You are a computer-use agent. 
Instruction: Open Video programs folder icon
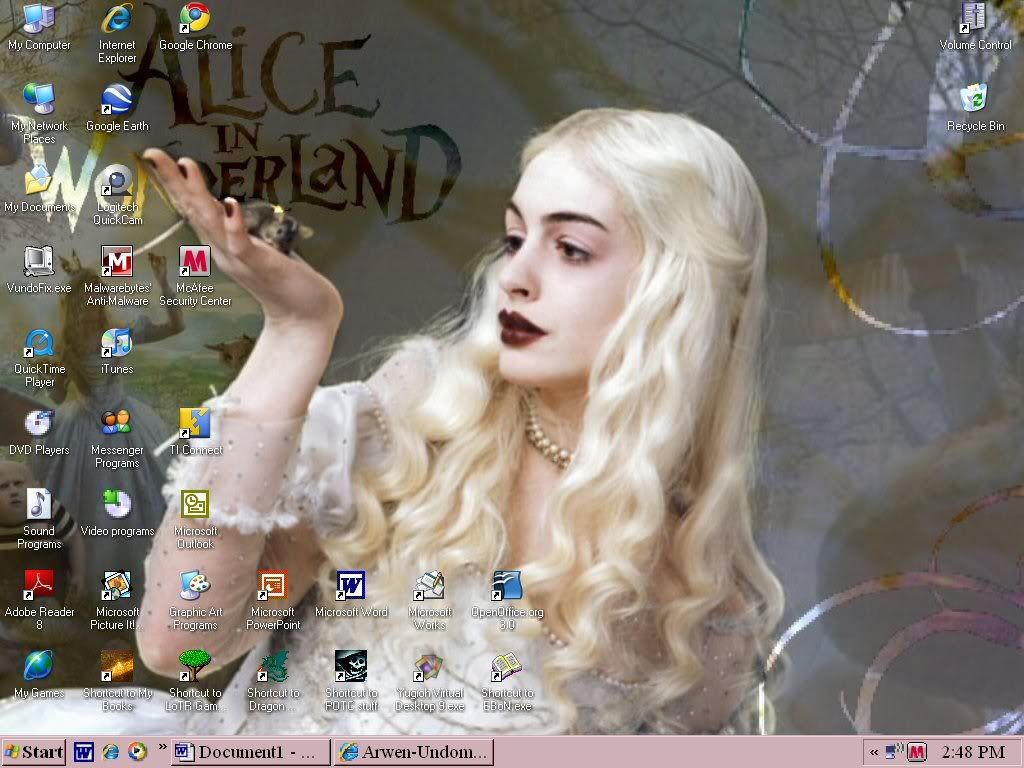coord(117,514)
